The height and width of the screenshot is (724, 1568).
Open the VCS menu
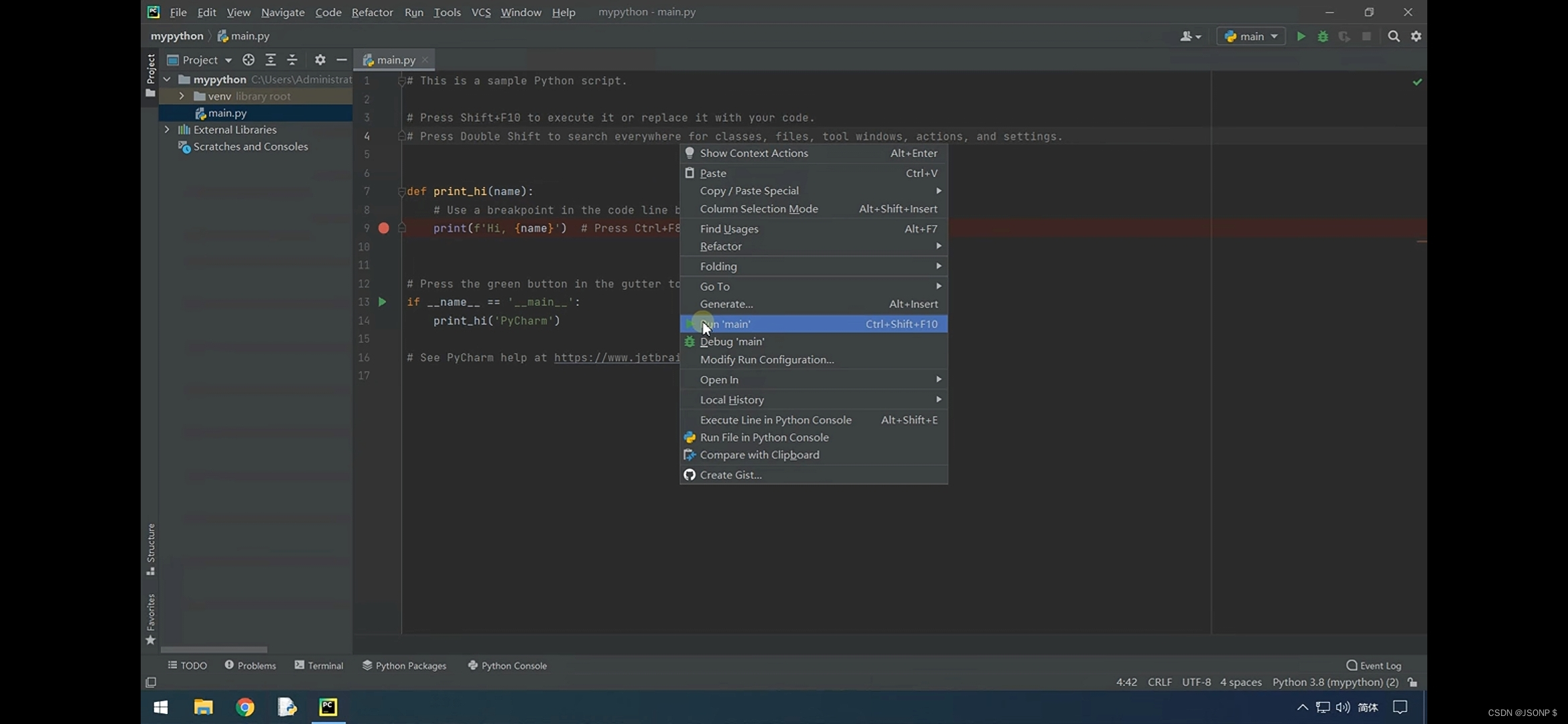480,12
